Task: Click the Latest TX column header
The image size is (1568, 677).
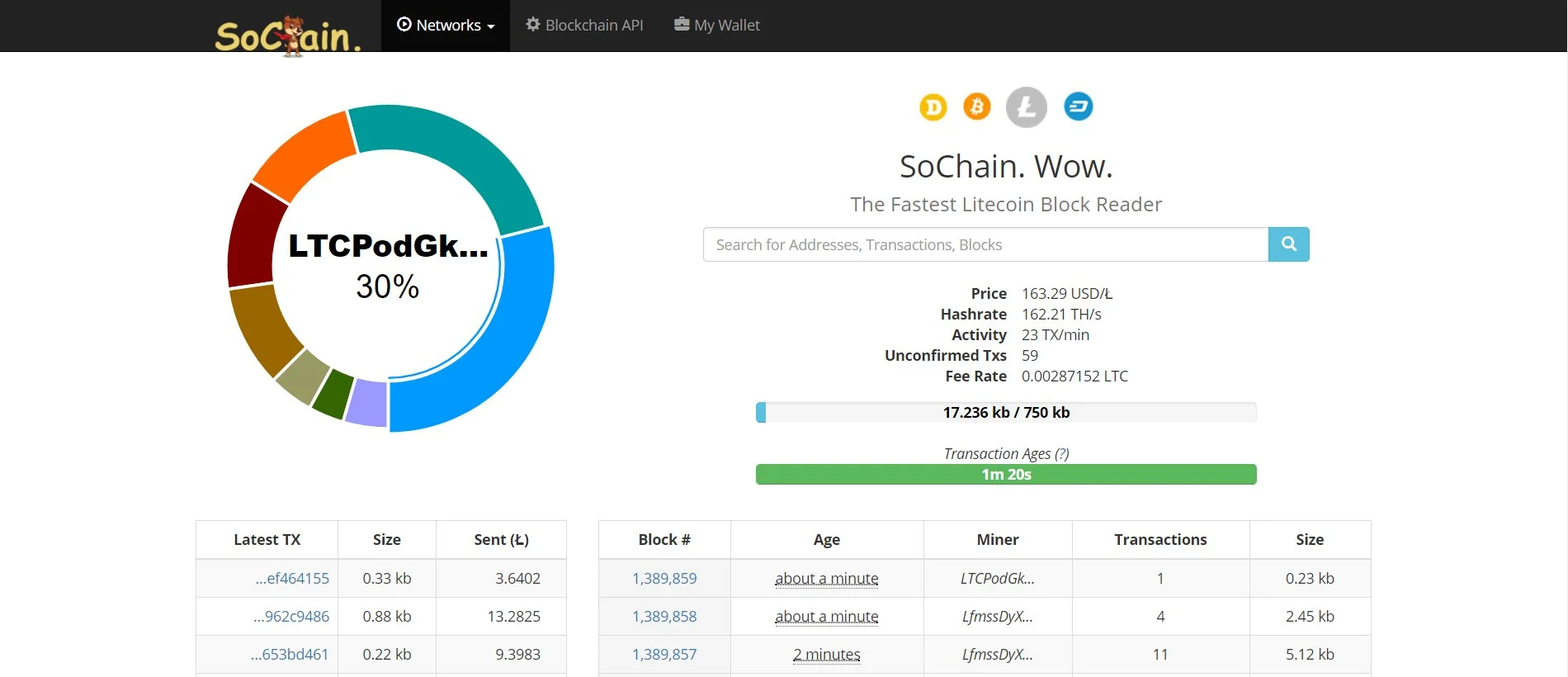Action: pyautogui.click(x=267, y=540)
